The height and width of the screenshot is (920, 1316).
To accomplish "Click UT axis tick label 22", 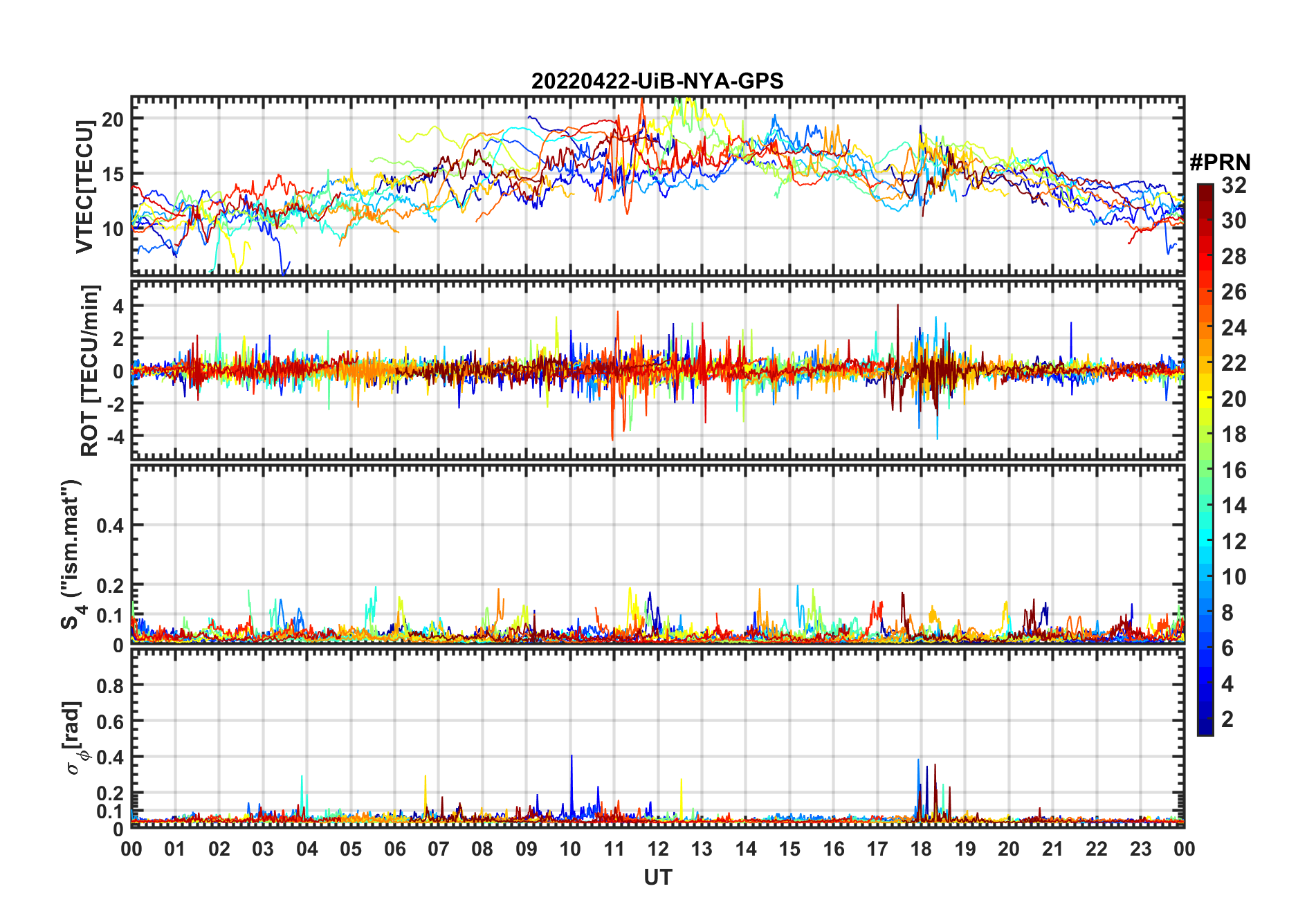I will [x=1097, y=849].
